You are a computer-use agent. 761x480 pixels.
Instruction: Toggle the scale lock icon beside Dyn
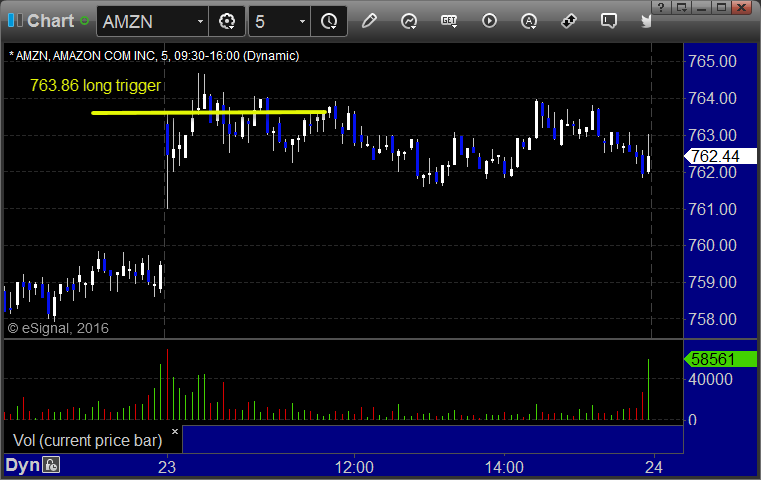[x=51, y=465]
